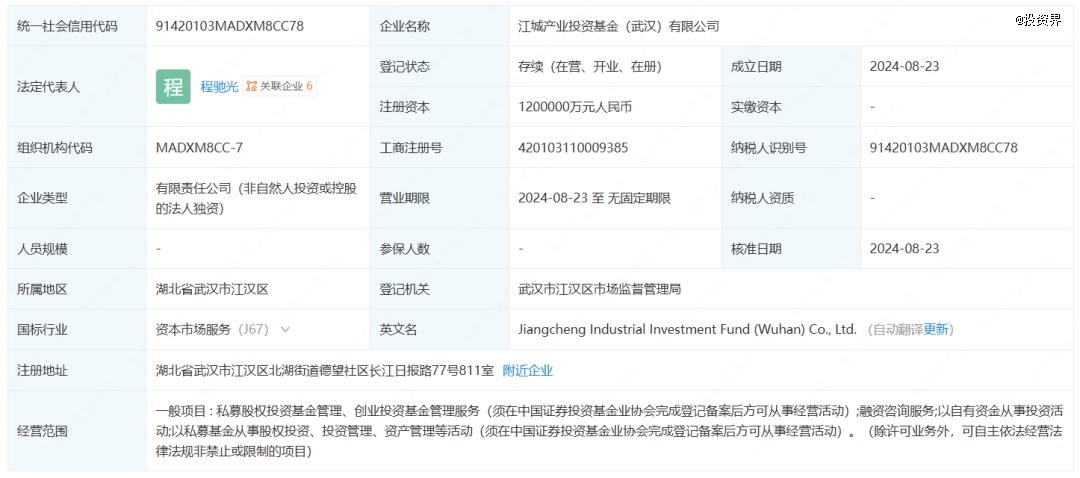Click the green 程 avatar icon
Screen dimensions: 1080x478
pos(173,87)
